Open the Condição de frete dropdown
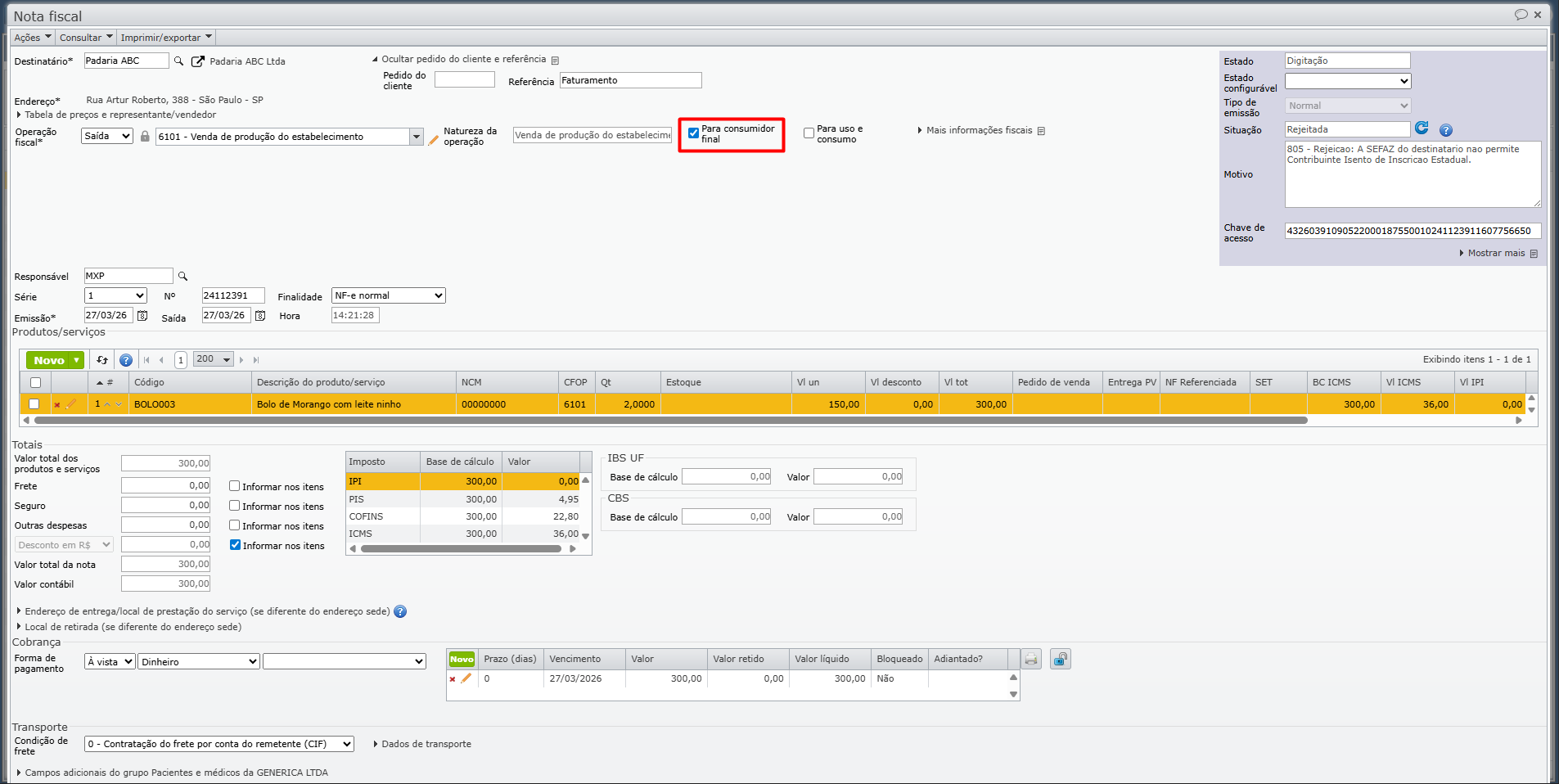Viewport: 1559px width, 784px height. [x=219, y=744]
